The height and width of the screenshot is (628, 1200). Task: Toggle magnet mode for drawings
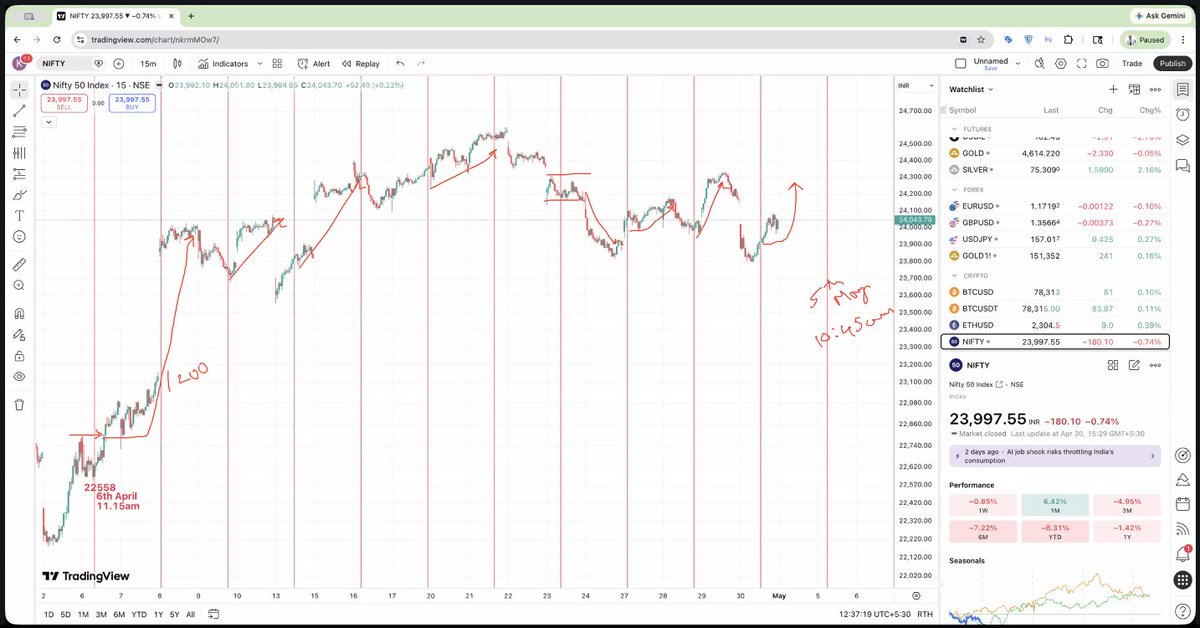pos(20,314)
